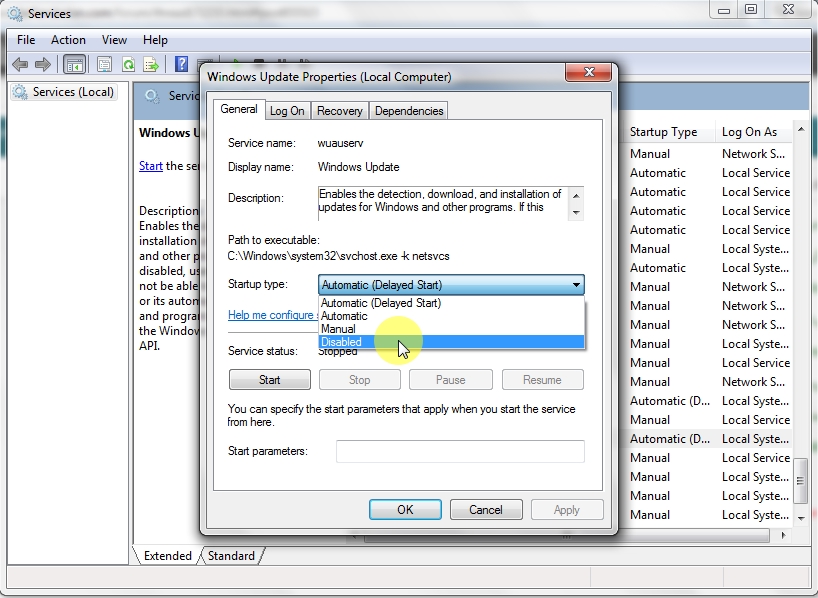
Task: Switch to the Log On tab
Action: click(x=287, y=111)
